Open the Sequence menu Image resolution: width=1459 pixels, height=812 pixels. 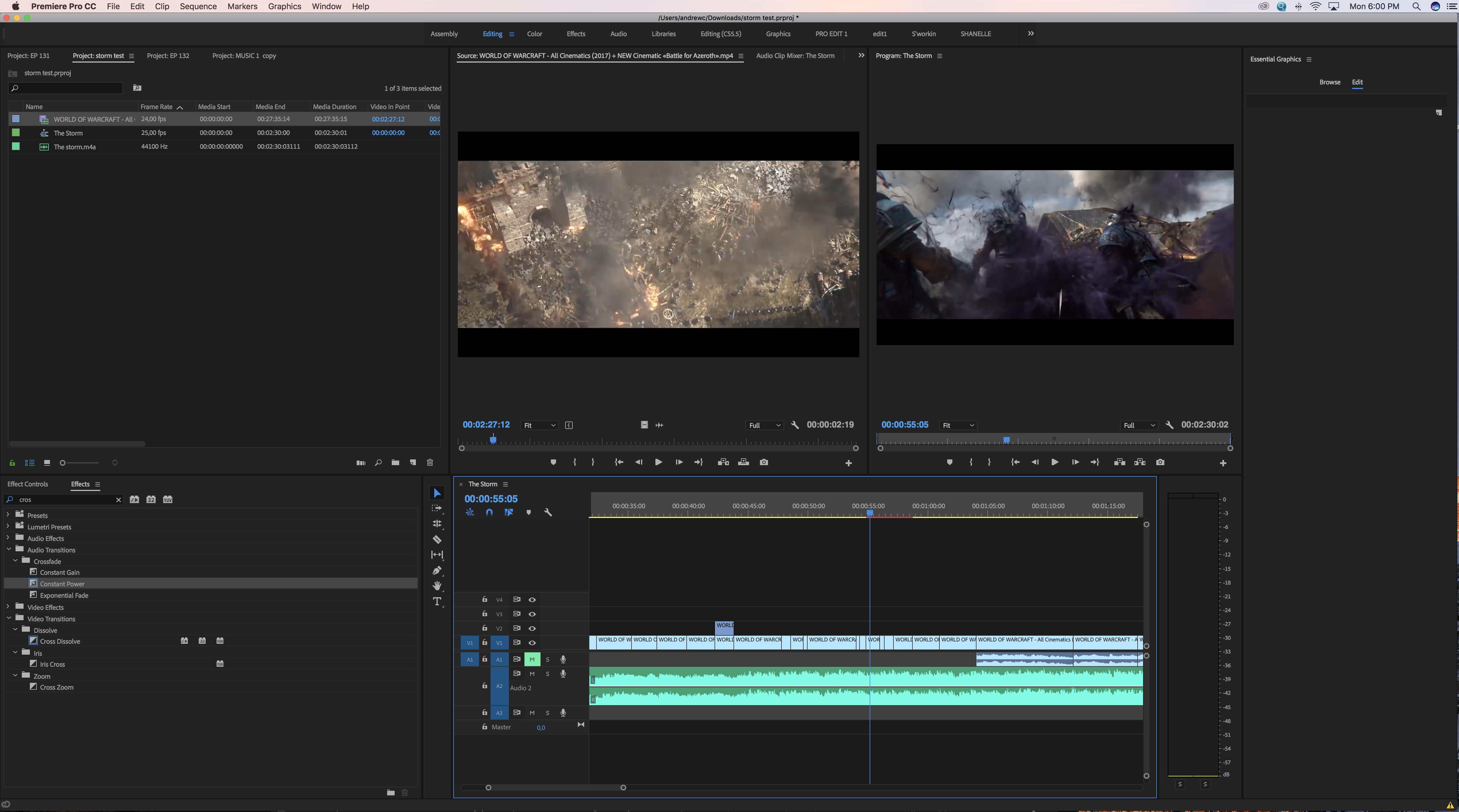[198, 6]
